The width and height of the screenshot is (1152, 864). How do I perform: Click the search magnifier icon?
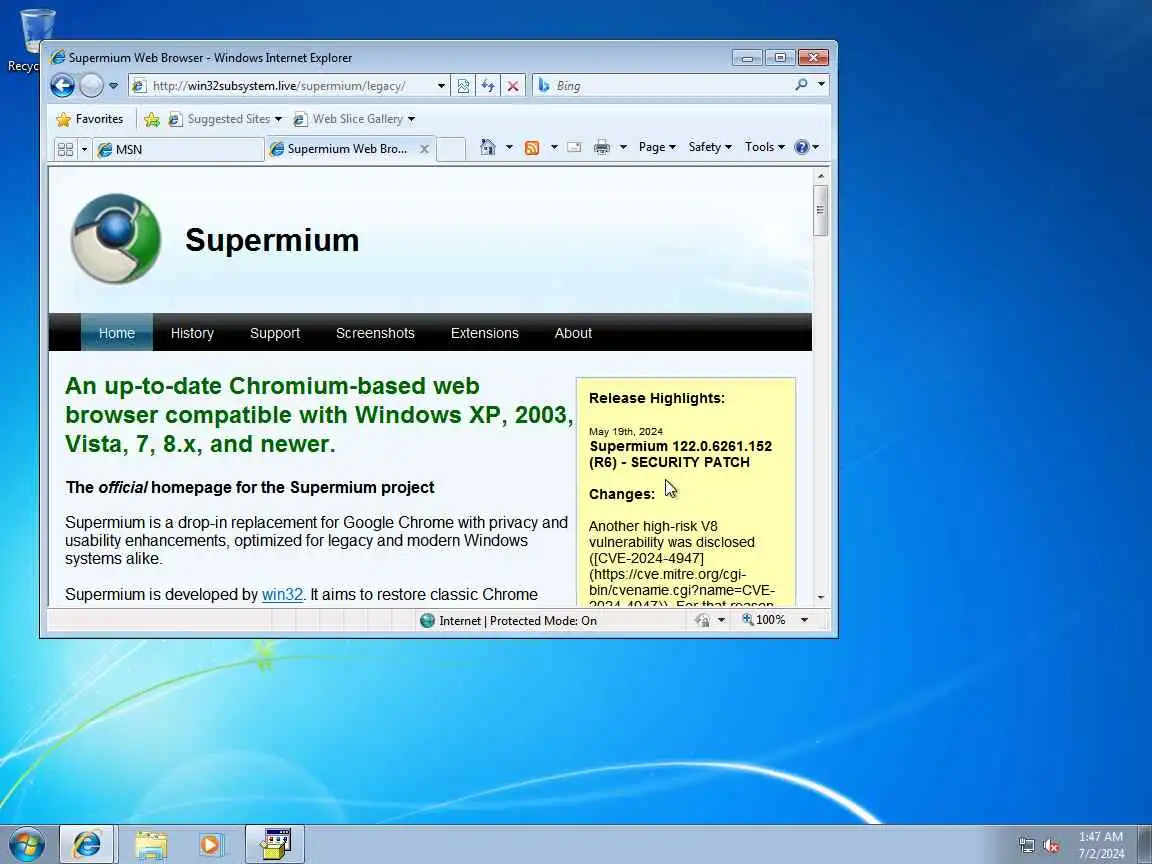(x=802, y=85)
